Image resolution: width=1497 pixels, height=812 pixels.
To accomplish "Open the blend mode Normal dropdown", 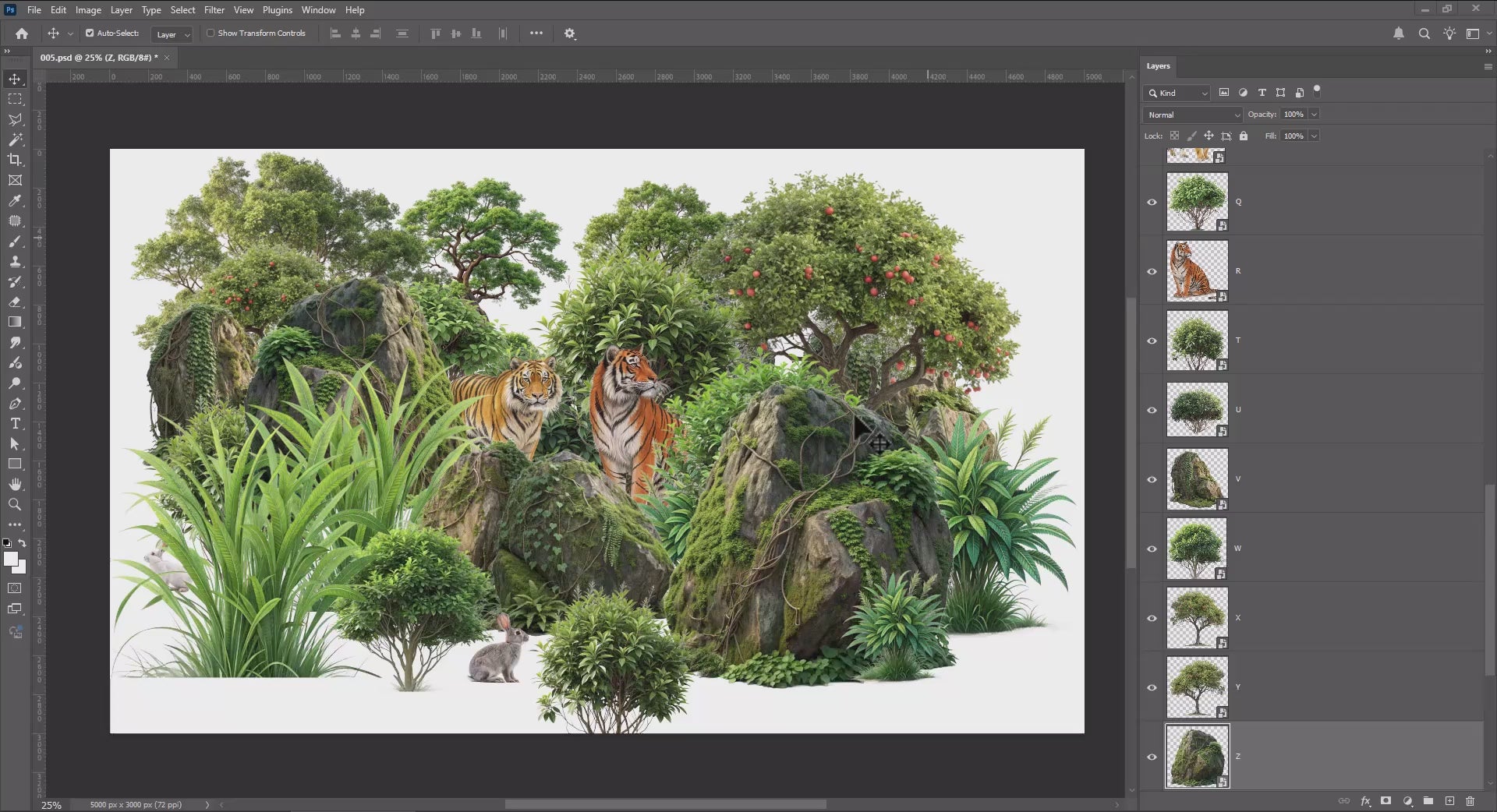I will pos(1193,115).
